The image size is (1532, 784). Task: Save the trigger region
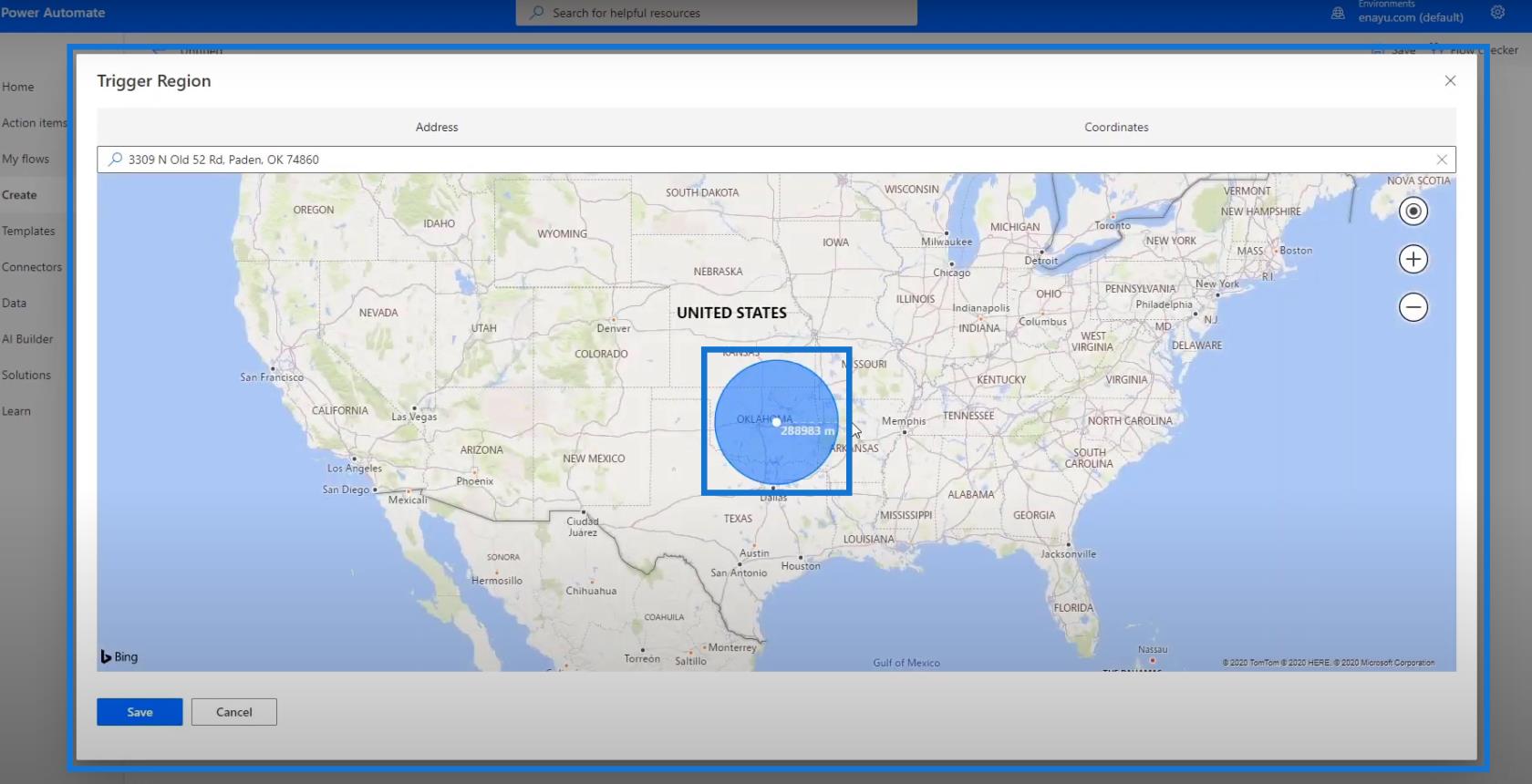[140, 712]
